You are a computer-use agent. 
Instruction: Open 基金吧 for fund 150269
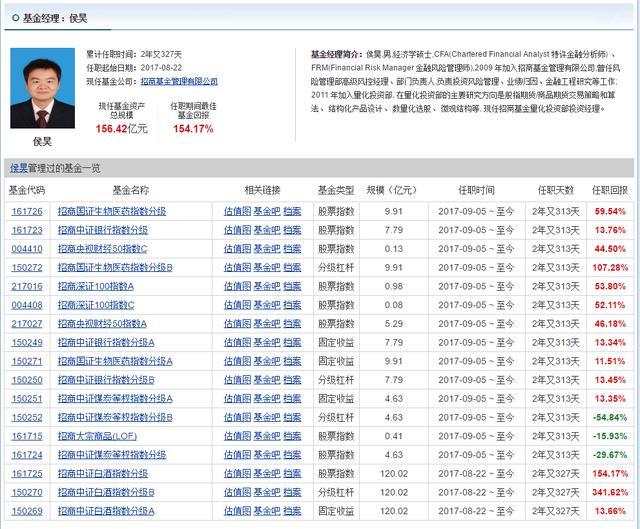267,512
